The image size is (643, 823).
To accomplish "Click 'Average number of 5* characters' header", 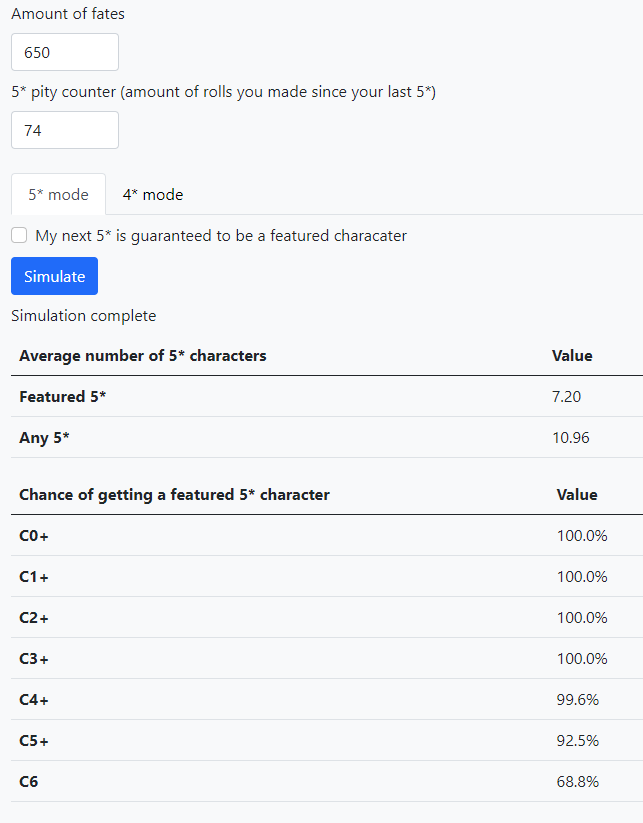I will coord(143,355).
